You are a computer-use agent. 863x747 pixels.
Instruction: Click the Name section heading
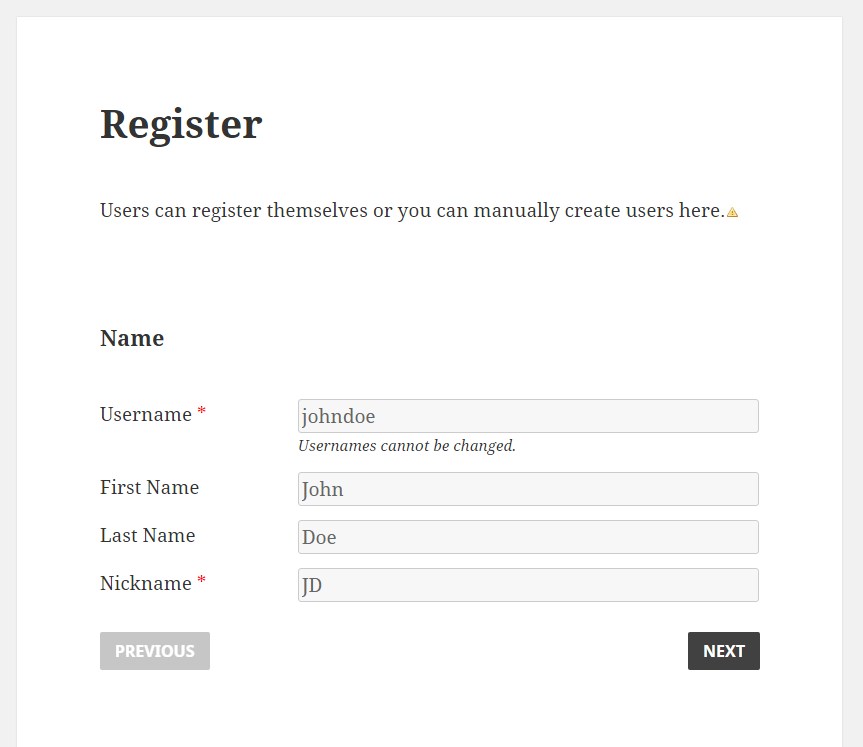[x=131, y=338]
